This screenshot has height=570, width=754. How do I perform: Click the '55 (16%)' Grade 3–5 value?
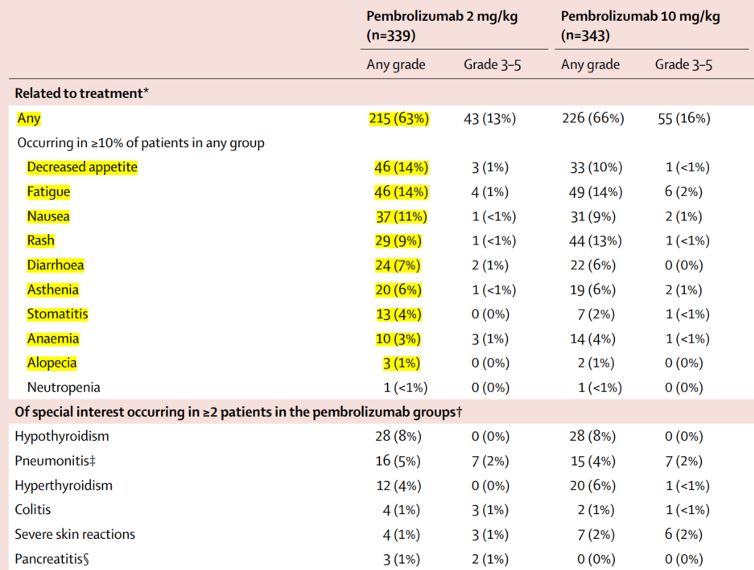pyautogui.click(x=682, y=118)
